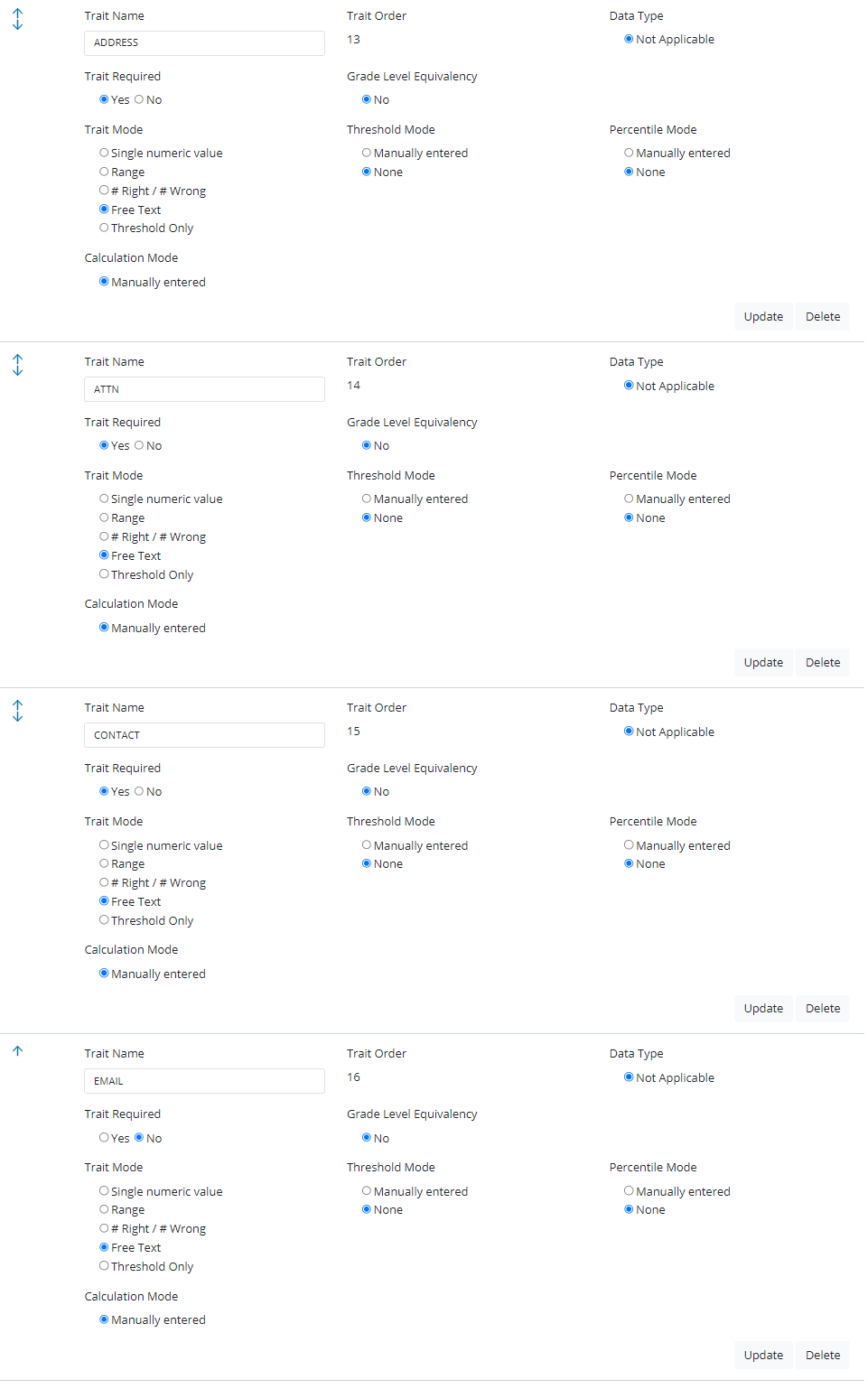Click Update button for the ADDRESS trait
868x1389 pixels.
coord(763,317)
